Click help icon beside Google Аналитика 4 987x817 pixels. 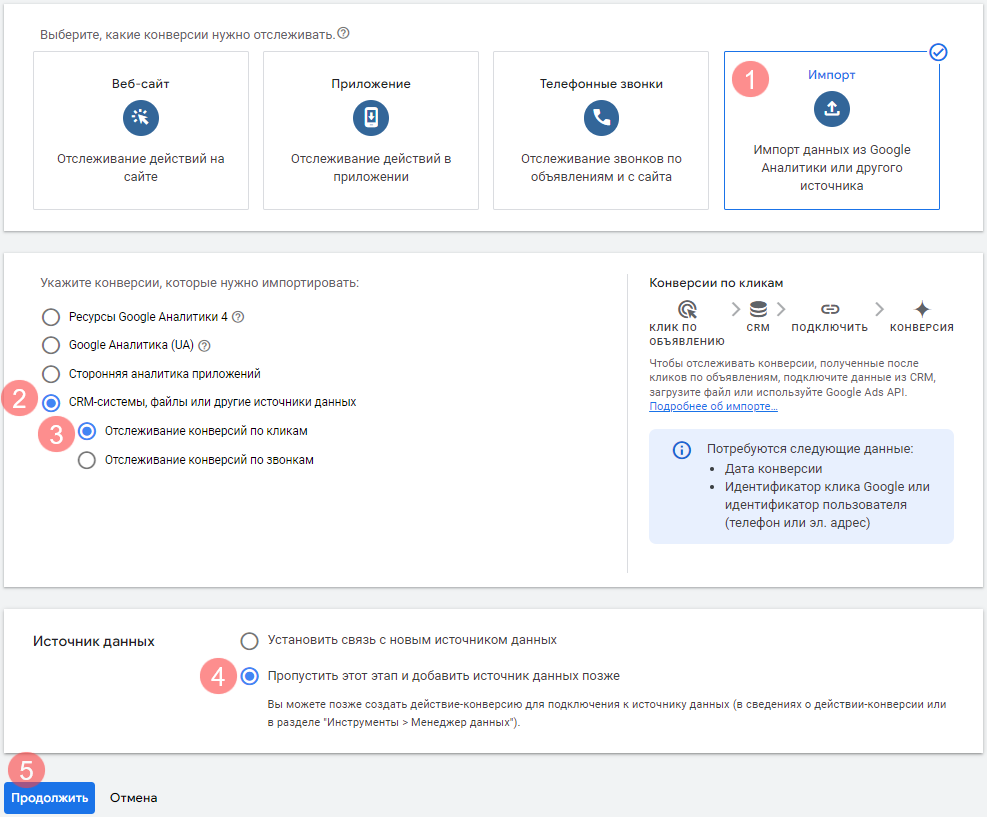(238, 317)
